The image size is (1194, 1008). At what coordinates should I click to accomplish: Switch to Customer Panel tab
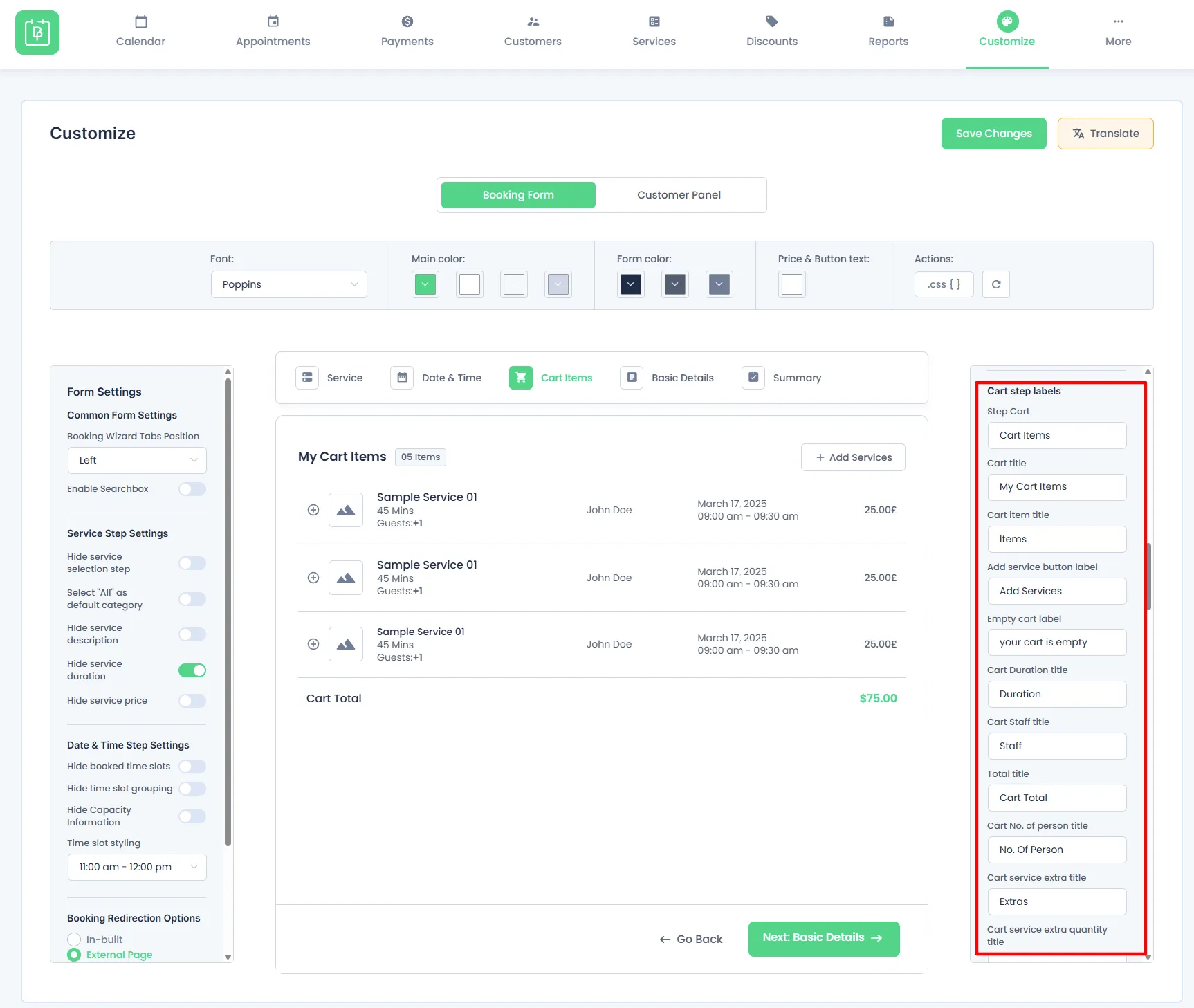679,195
